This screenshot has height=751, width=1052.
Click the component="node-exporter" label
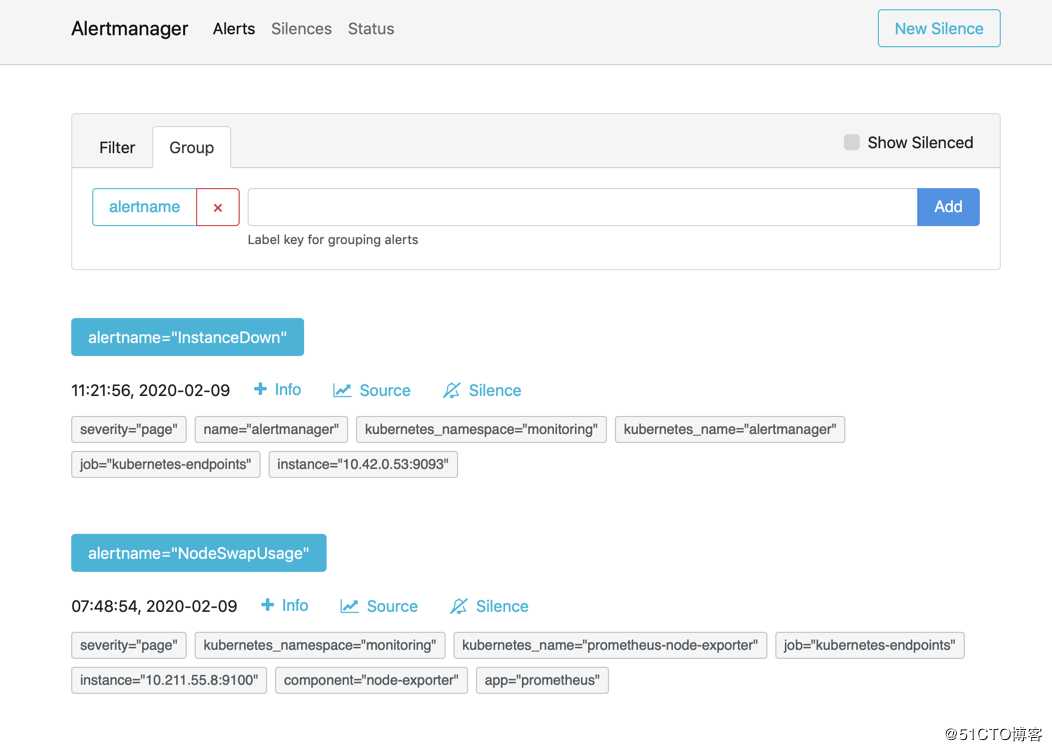[371, 681]
